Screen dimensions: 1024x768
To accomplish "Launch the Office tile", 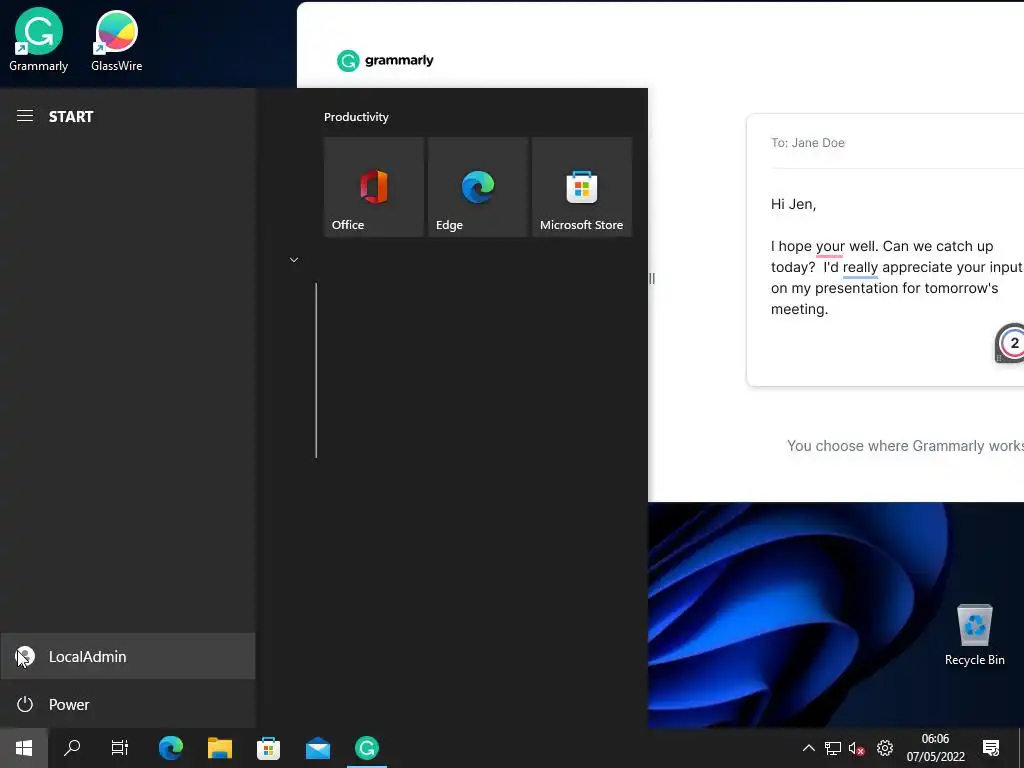I will point(374,187).
